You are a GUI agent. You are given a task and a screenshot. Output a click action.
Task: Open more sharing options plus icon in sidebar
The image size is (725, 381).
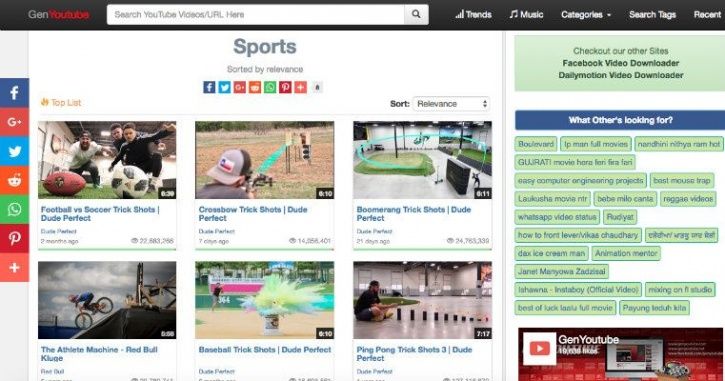click(x=14, y=267)
